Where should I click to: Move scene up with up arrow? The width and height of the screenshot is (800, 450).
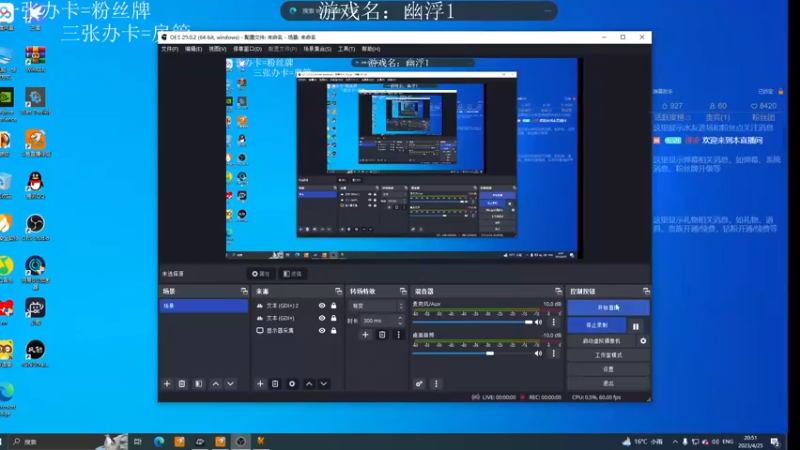[x=216, y=384]
